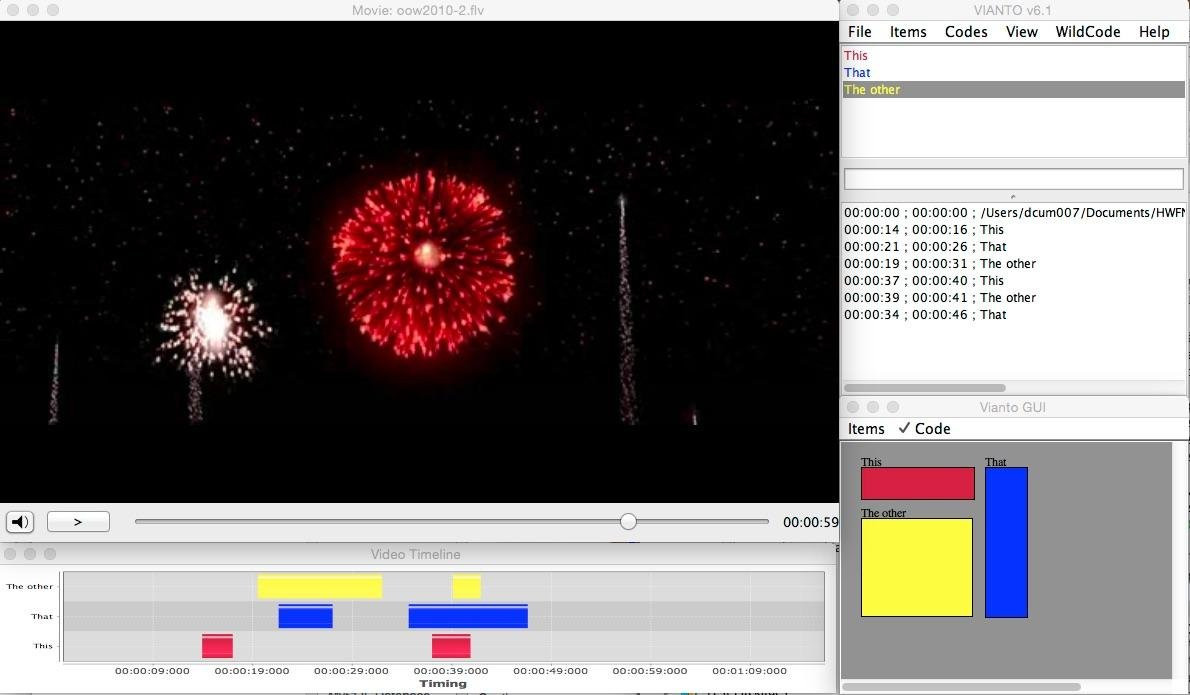Image resolution: width=1190 pixels, height=695 pixels.
Task: Open the Help menu
Action: (x=1154, y=32)
